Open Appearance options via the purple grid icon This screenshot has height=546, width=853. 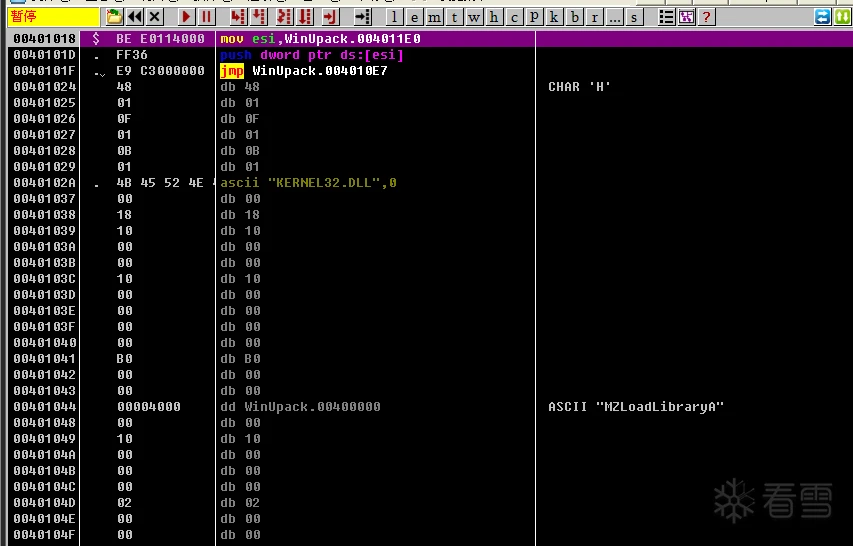tap(687, 17)
